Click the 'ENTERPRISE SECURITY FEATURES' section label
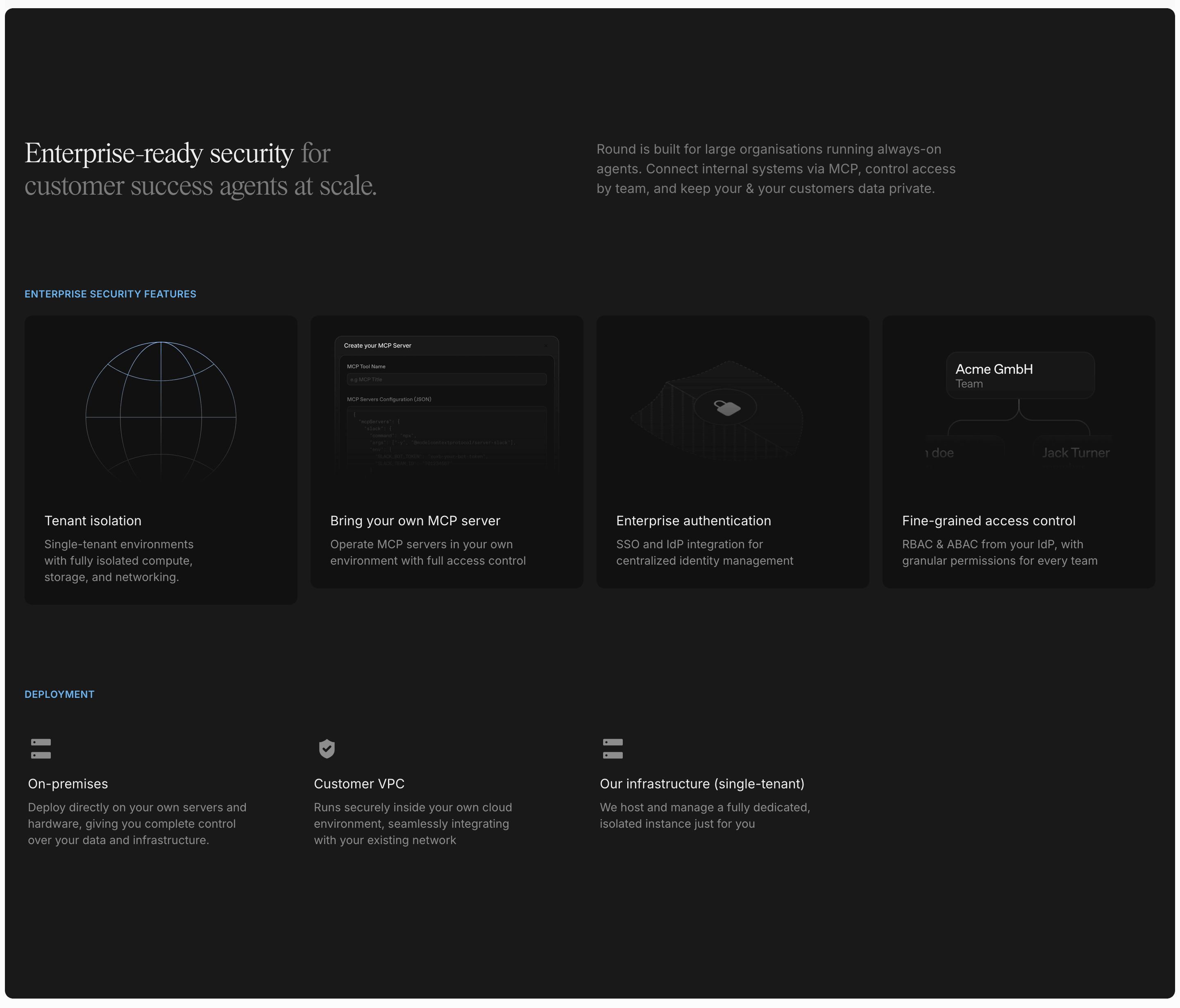 [x=111, y=294]
